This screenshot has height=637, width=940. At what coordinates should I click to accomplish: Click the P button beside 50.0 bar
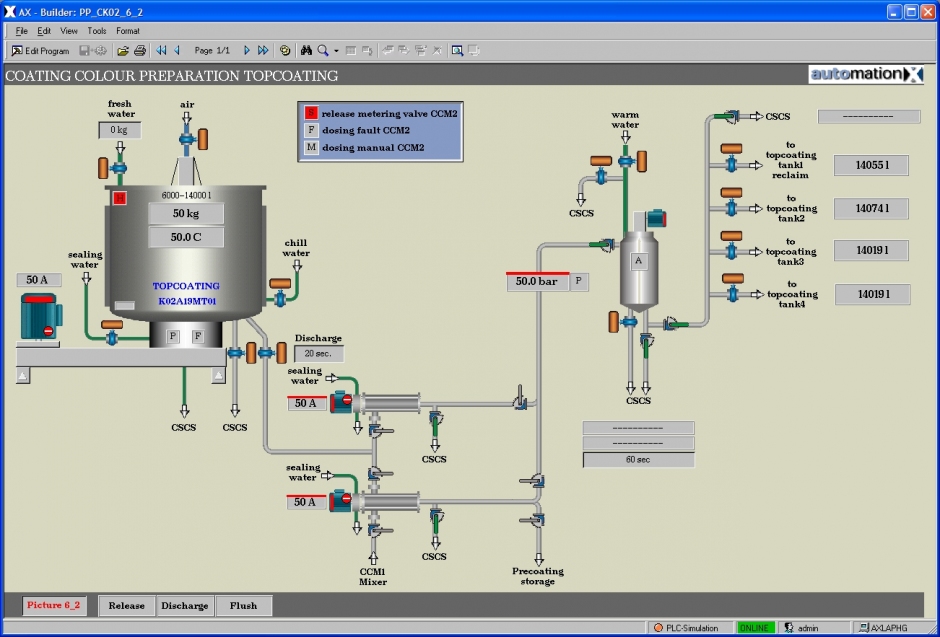[579, 280]
